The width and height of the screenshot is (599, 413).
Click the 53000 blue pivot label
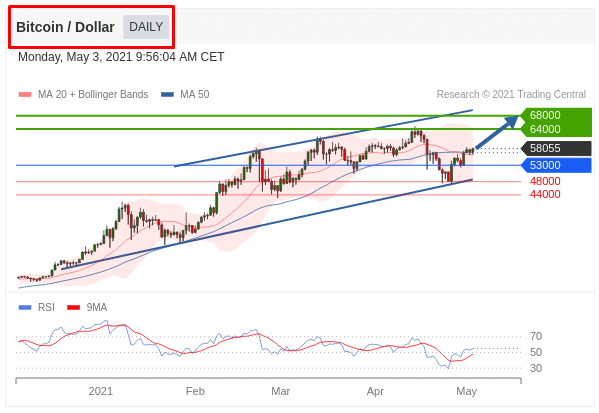tap(556, 165)
